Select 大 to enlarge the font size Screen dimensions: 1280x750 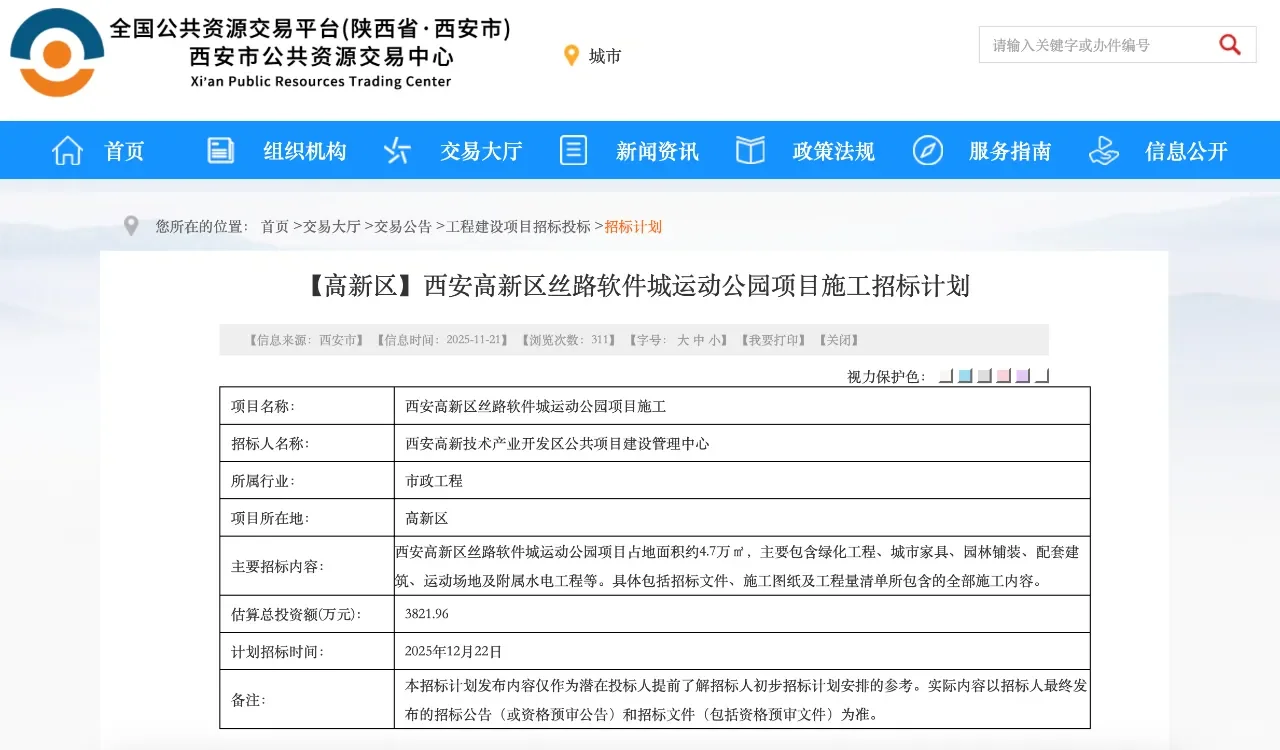click(683, 340)
